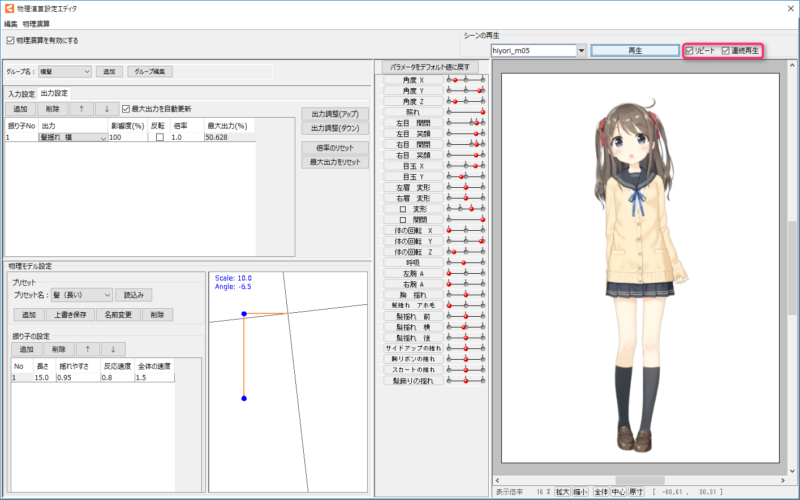Click the preview vertical scrollbar down arrow
800x500 pixels.
(792, 471)
